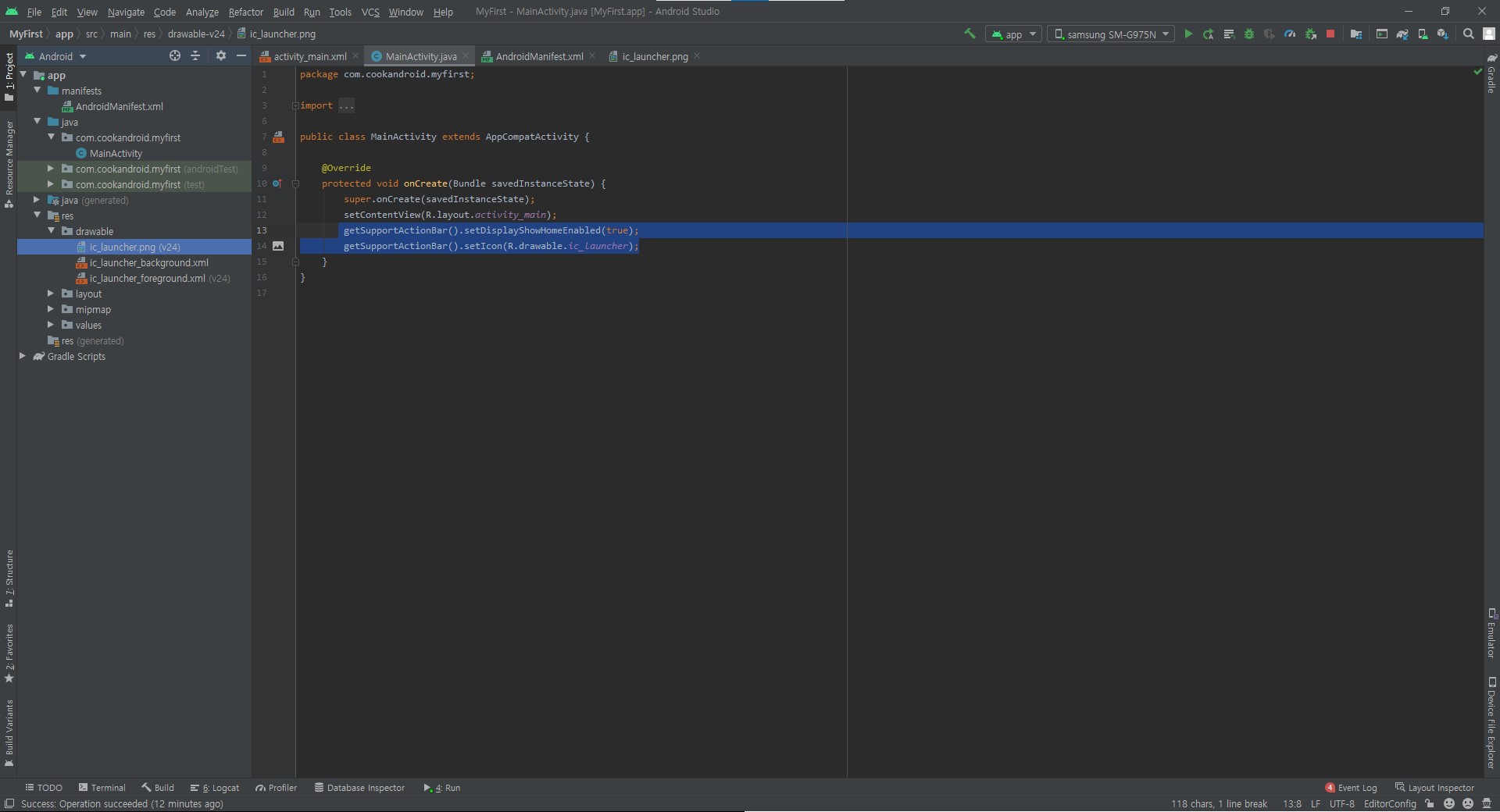Image resolution: width=1500 pixels, height=812 pixels.
Task: Collapse all using Project panel icon
Action: [195, 56]
